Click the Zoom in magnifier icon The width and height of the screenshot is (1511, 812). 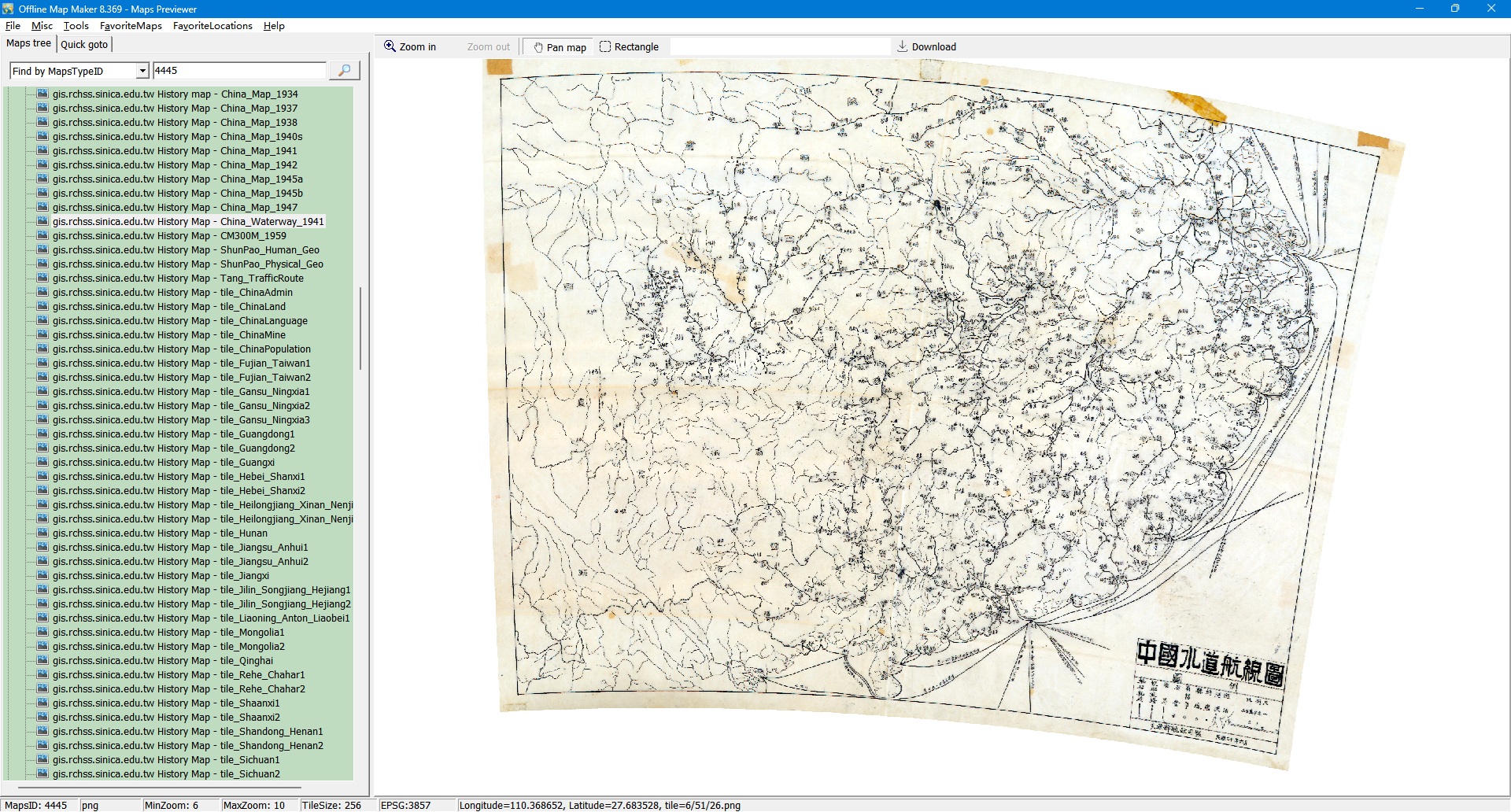click(390, 46)
